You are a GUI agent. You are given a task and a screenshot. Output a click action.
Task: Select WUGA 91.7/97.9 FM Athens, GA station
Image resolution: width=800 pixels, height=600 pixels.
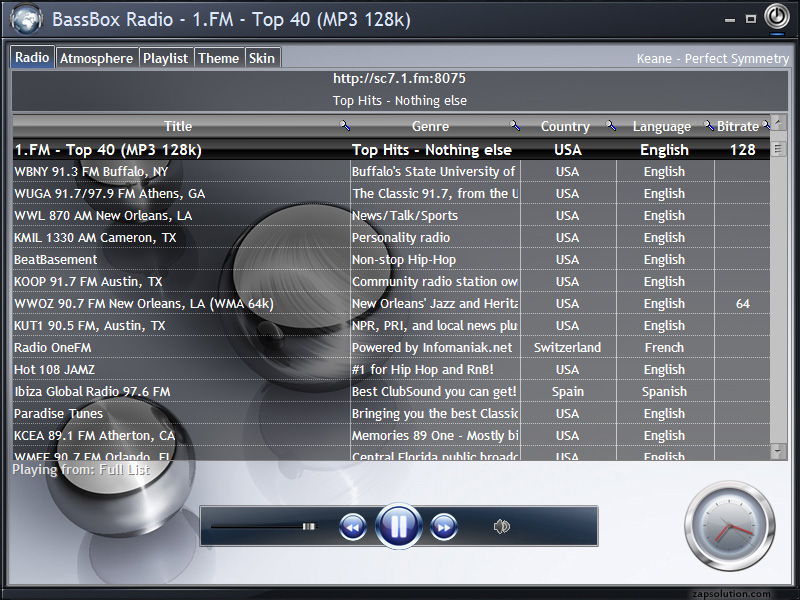[x=391, y=193]
